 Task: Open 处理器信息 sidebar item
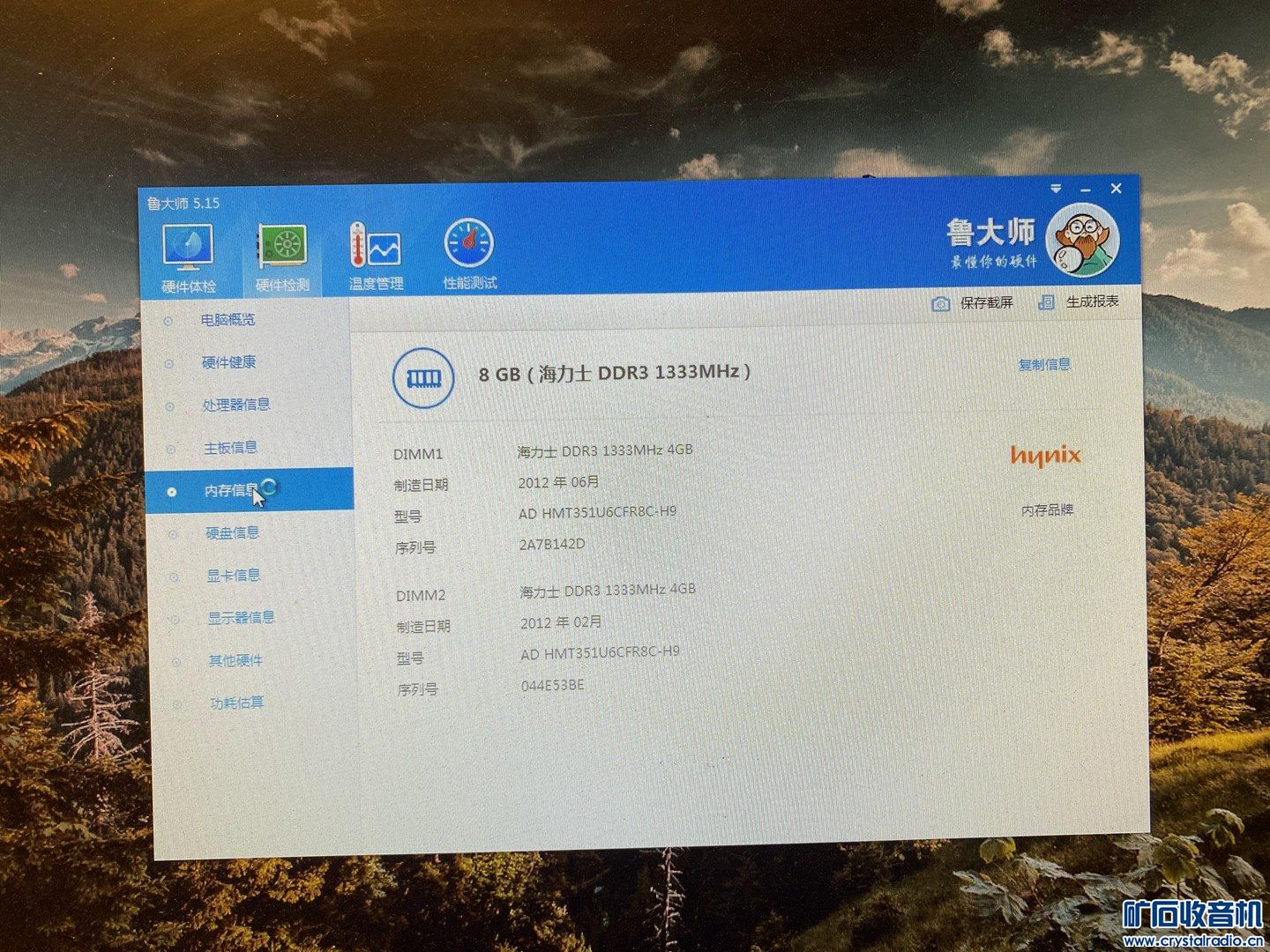(x=235, y=405)
